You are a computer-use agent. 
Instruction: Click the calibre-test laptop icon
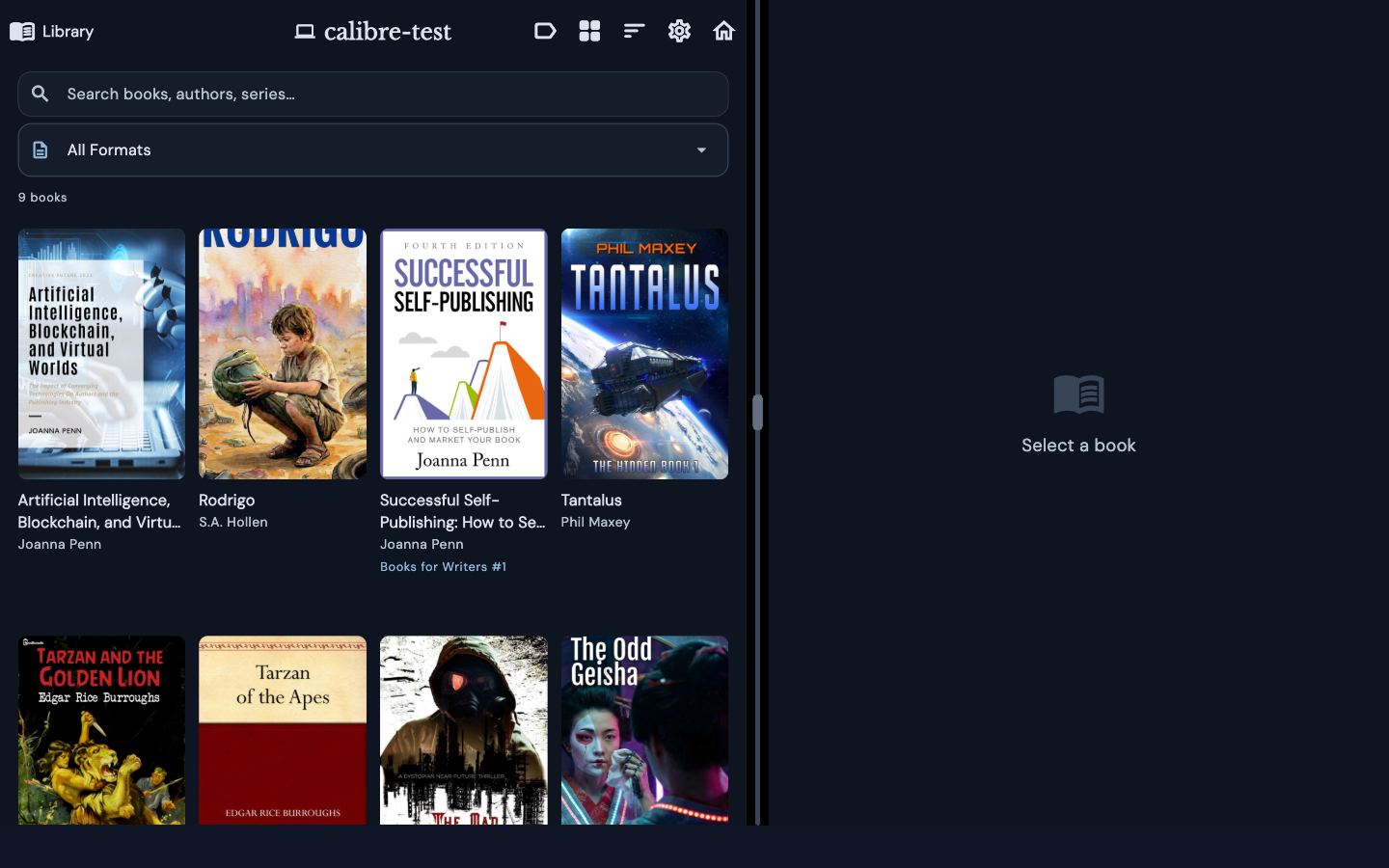click(305, 32)
